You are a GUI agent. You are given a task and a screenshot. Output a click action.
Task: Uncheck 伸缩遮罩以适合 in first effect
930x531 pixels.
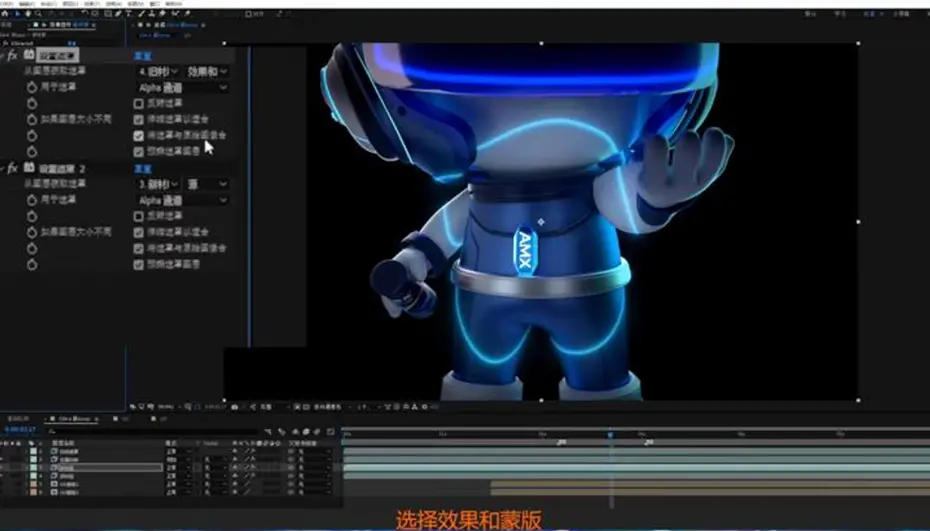click(x=139, y=120)
